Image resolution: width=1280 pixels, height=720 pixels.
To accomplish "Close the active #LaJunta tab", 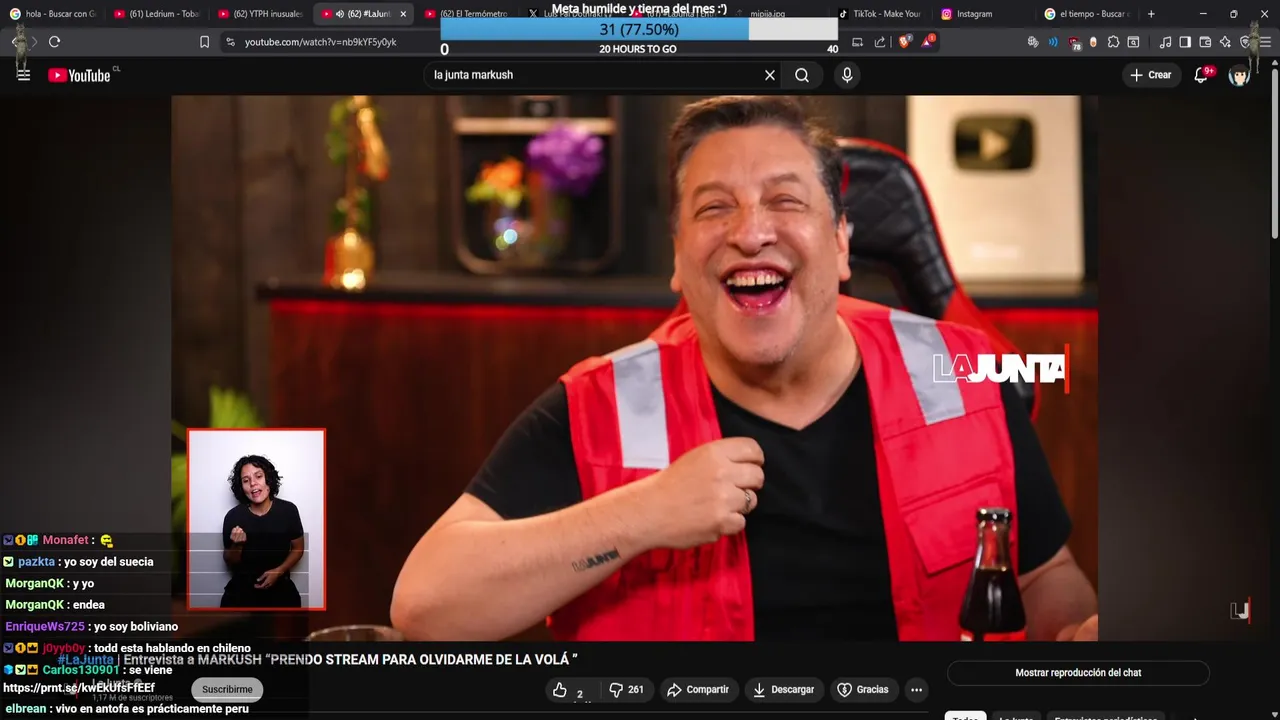I will point(403,14).
